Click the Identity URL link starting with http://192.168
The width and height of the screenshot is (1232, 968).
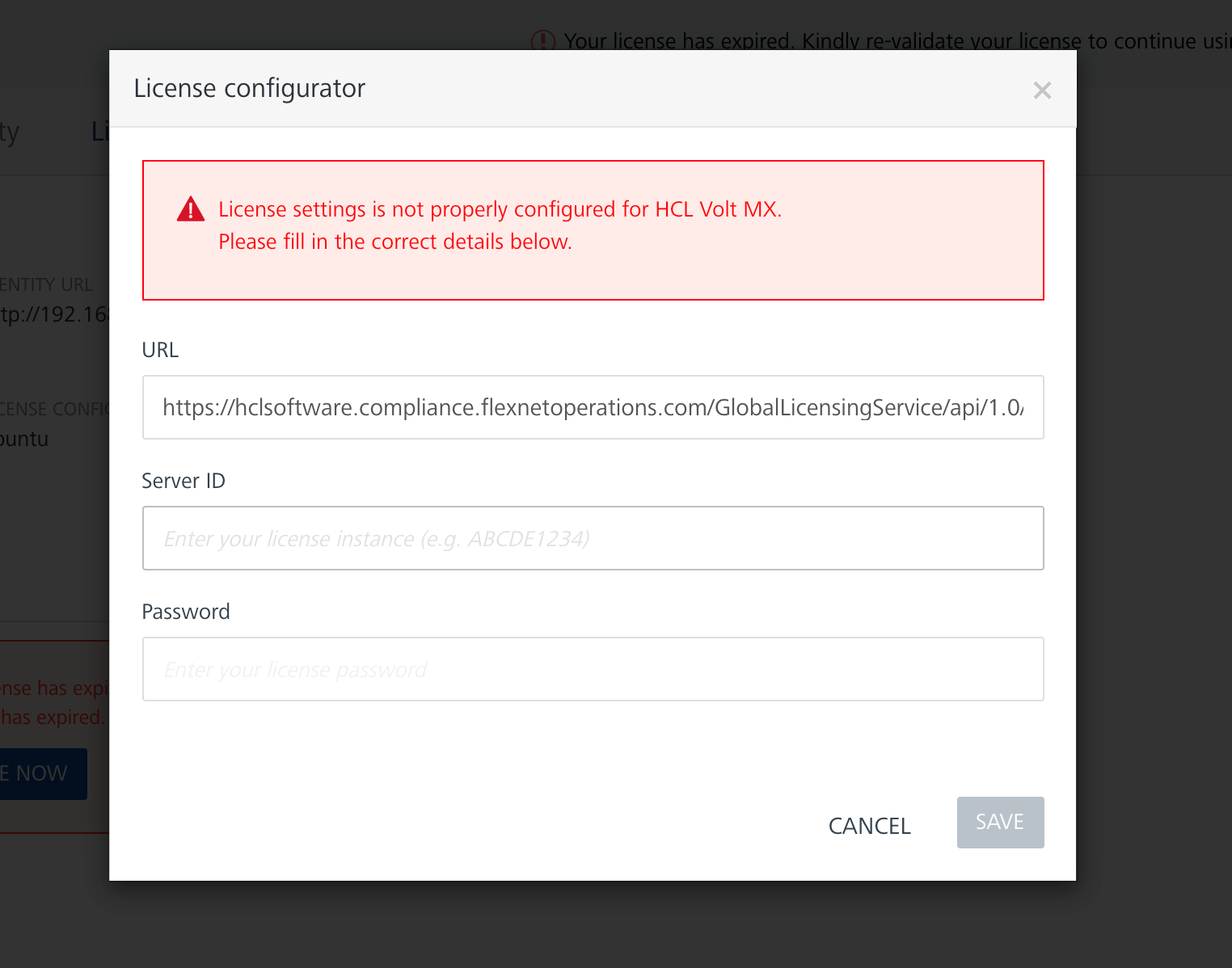point(53,314)
